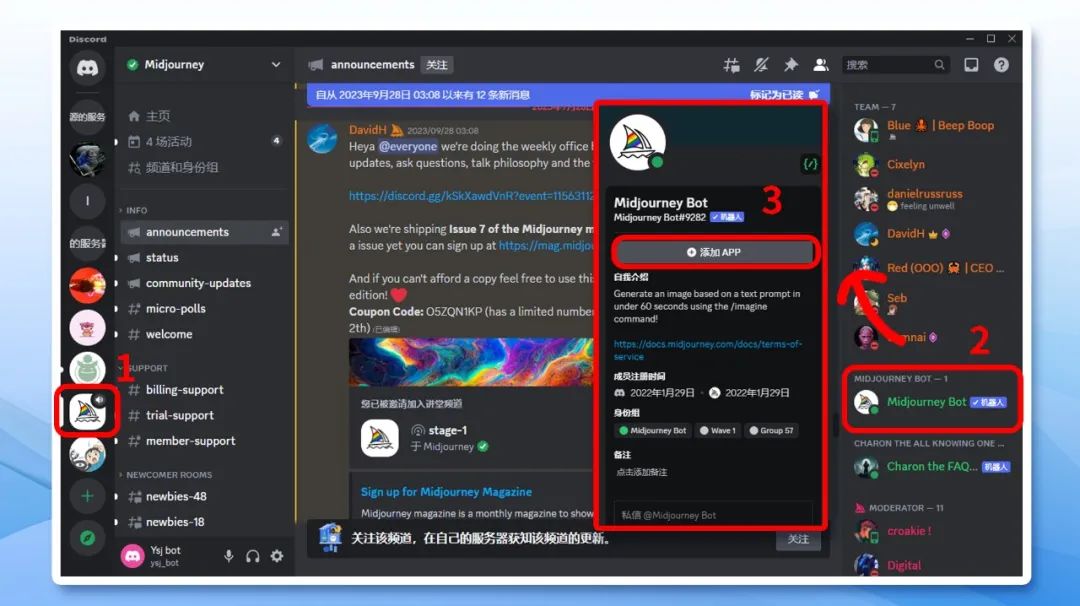Deafen with the headphones icon
Screen dimensions: 1080x606
coord(253,556)
